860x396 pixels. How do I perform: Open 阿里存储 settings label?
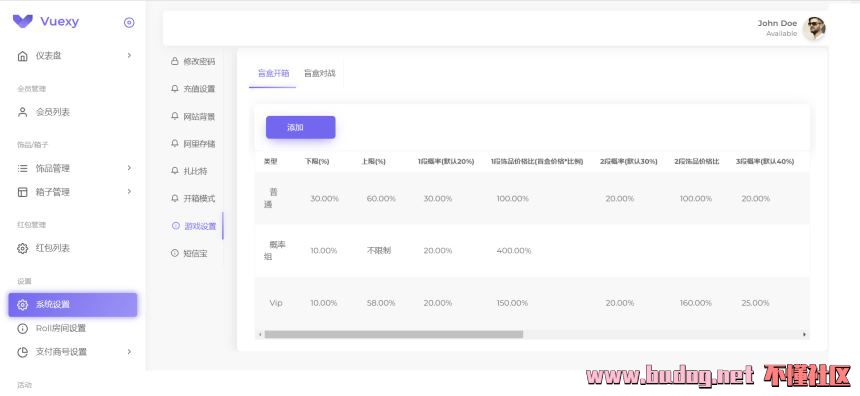(x=199, y=144)
